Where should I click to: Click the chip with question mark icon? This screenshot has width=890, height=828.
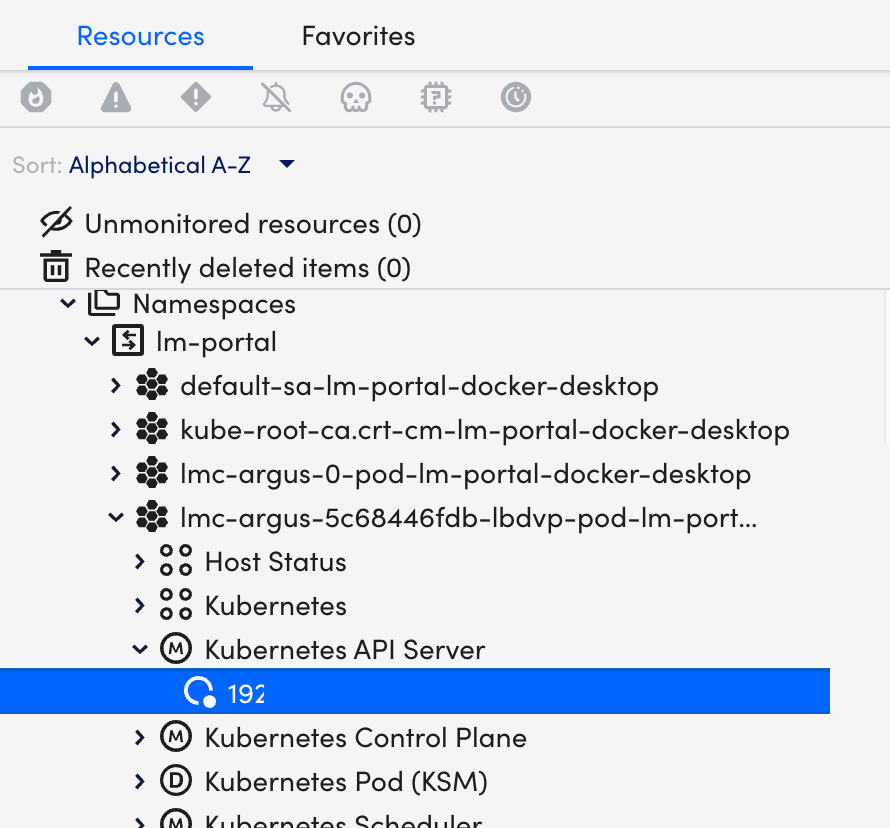436,97
